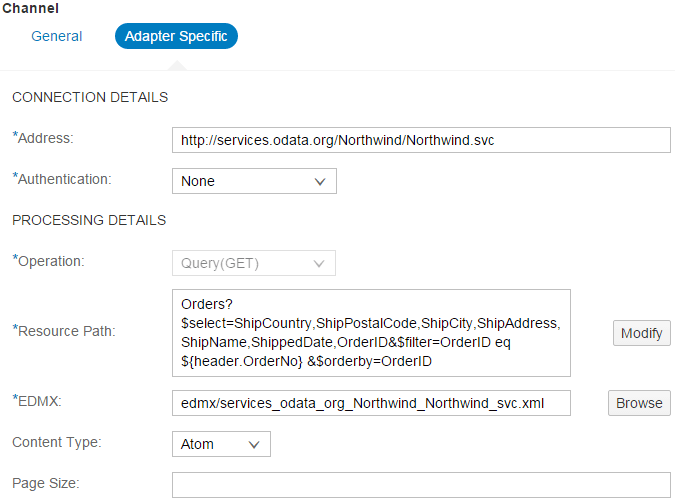
Task: Open the Authentication dropdown showing None
Action: (x=254, y=181)
